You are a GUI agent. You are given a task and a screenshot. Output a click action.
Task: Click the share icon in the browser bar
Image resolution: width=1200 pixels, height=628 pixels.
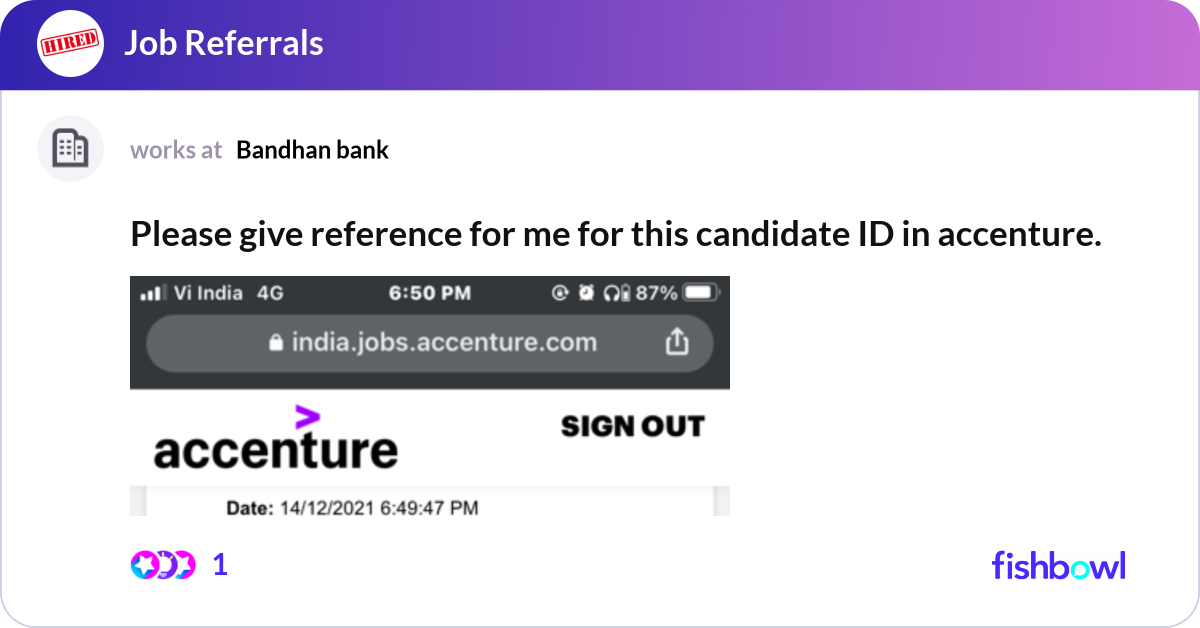(x=677, y=343)
